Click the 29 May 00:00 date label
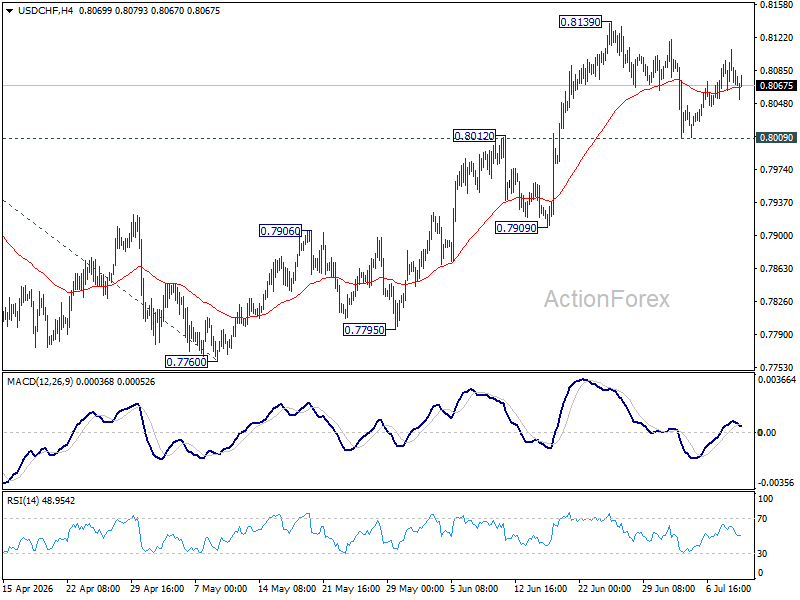Screen dimensions: 800x600 [415, 588]
